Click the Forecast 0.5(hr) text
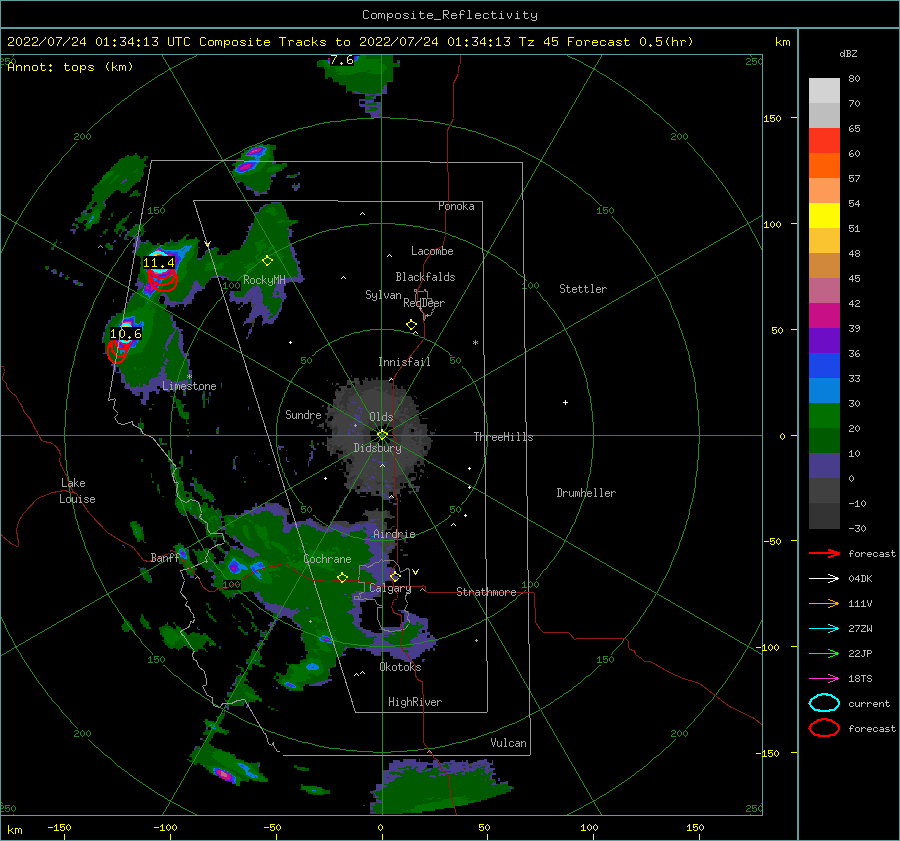This screenshot has height=841, width=900. (x=630, y=42)
